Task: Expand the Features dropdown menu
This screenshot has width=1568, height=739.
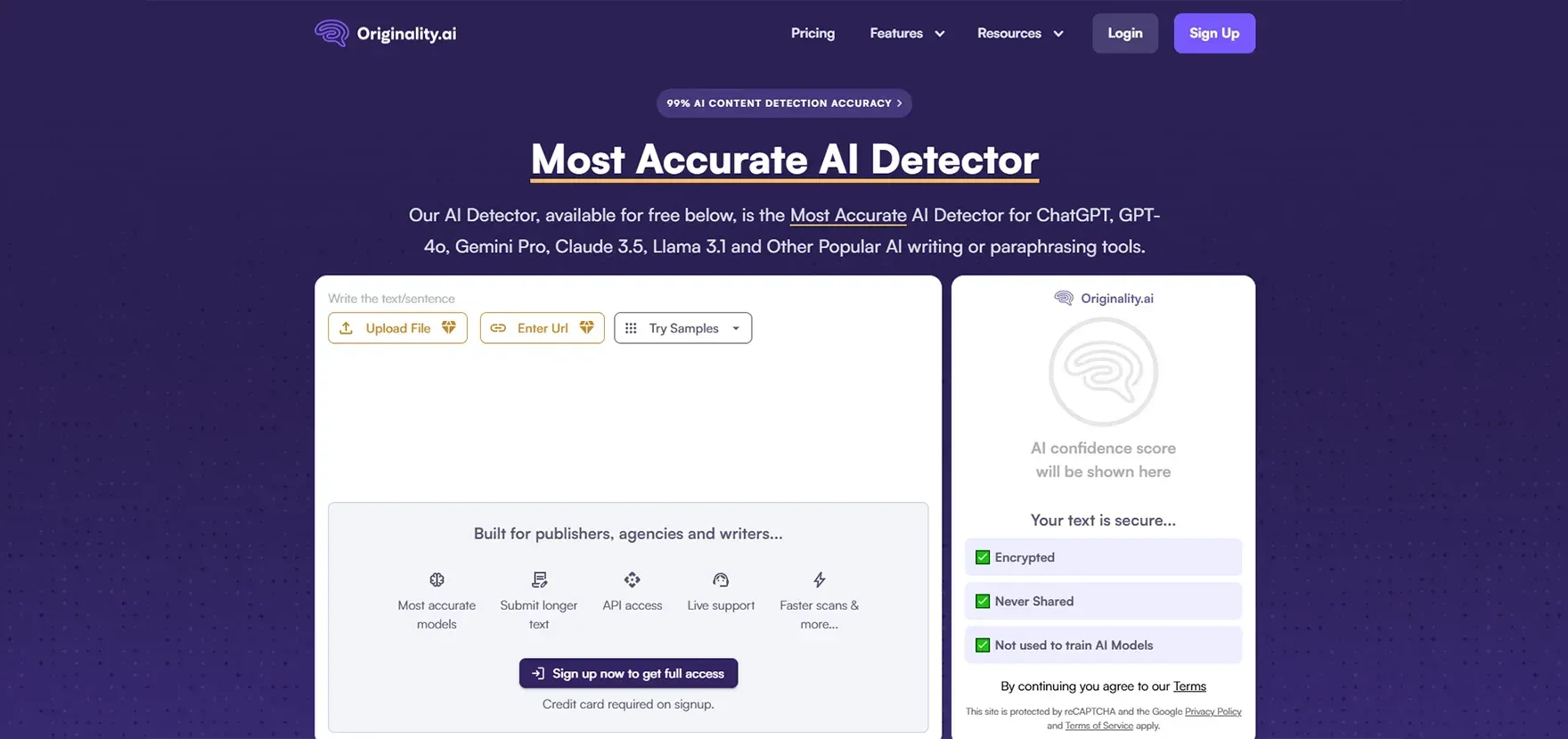Action: click(907, 33)
